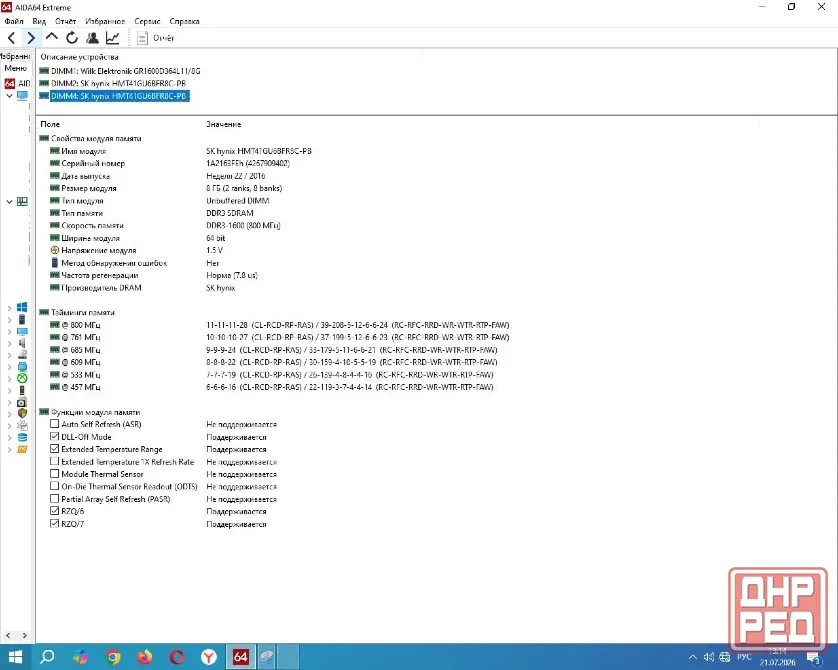Image resolution: width=838 pixels, height=670 pixels.
Task: Switch to the Избранное sidebar tab
Action: [15, 56]
